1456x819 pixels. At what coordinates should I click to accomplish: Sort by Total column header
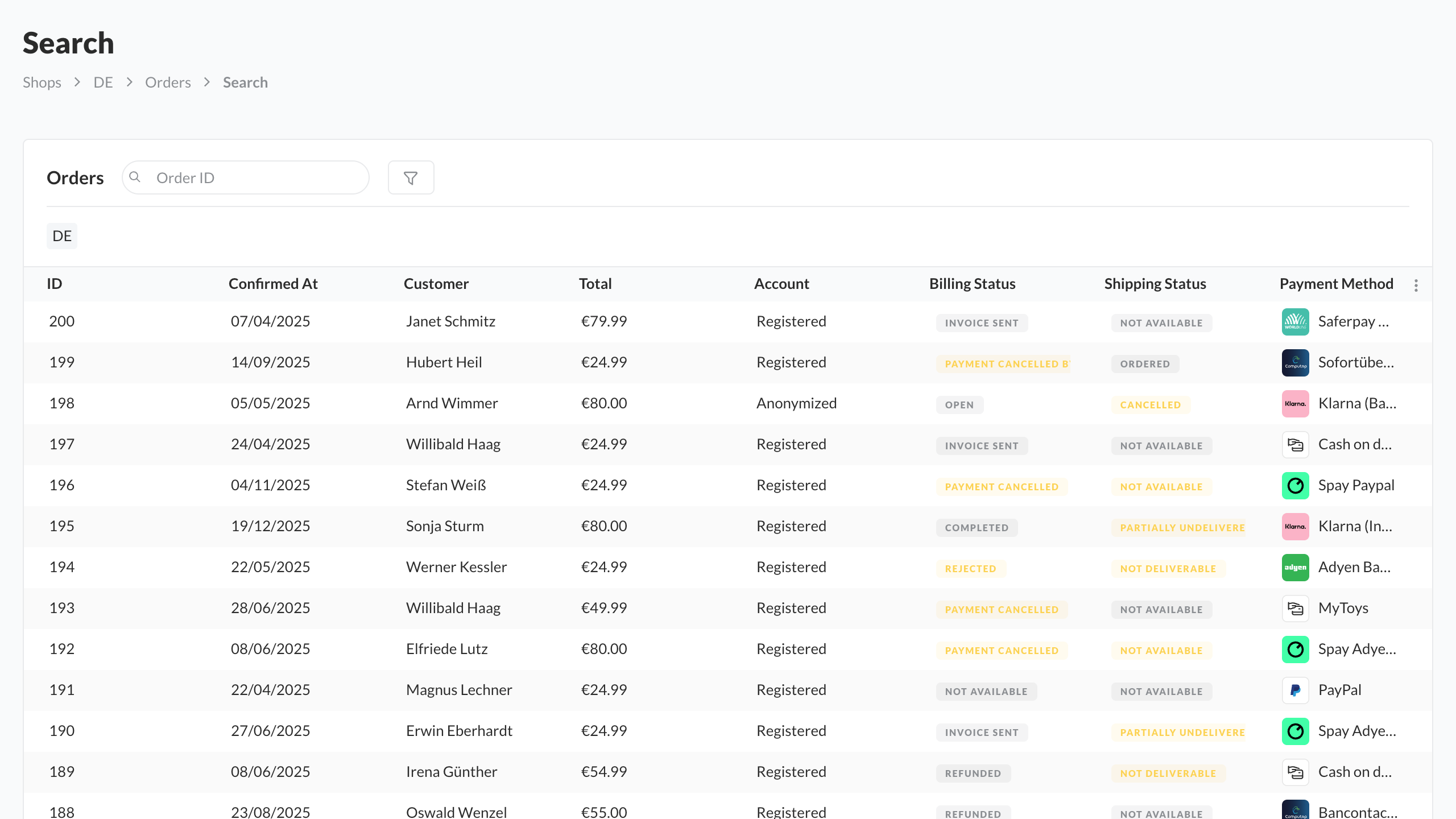tap(595, 284)
